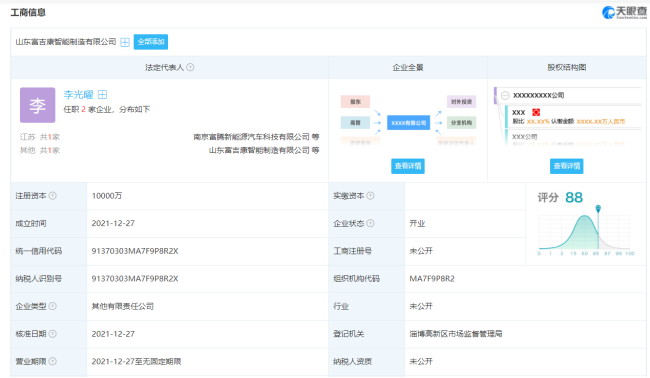Open 南京富腾新能源汽车科技有限公司 link
The width and height of the screenshot is (650, 378).
[252, 137]
